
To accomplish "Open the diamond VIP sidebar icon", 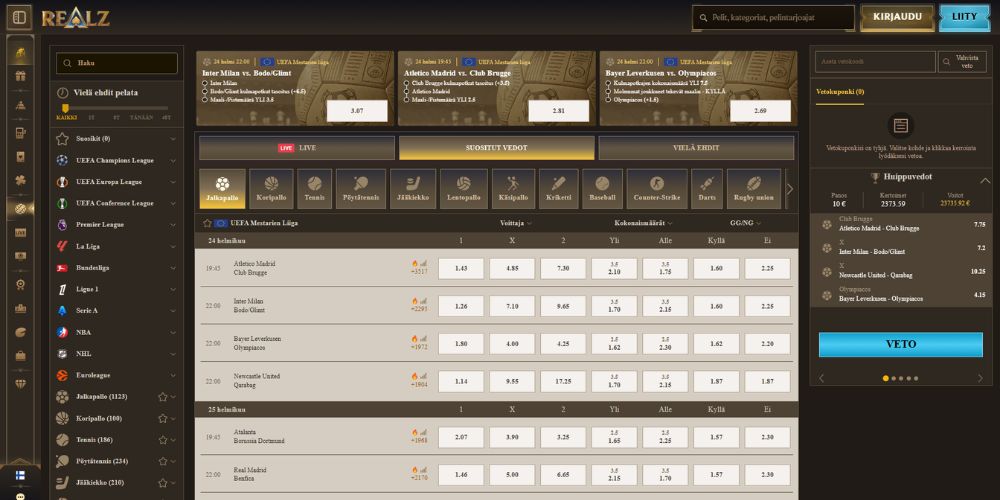I will pyautogui.click(x=20, y=383).
